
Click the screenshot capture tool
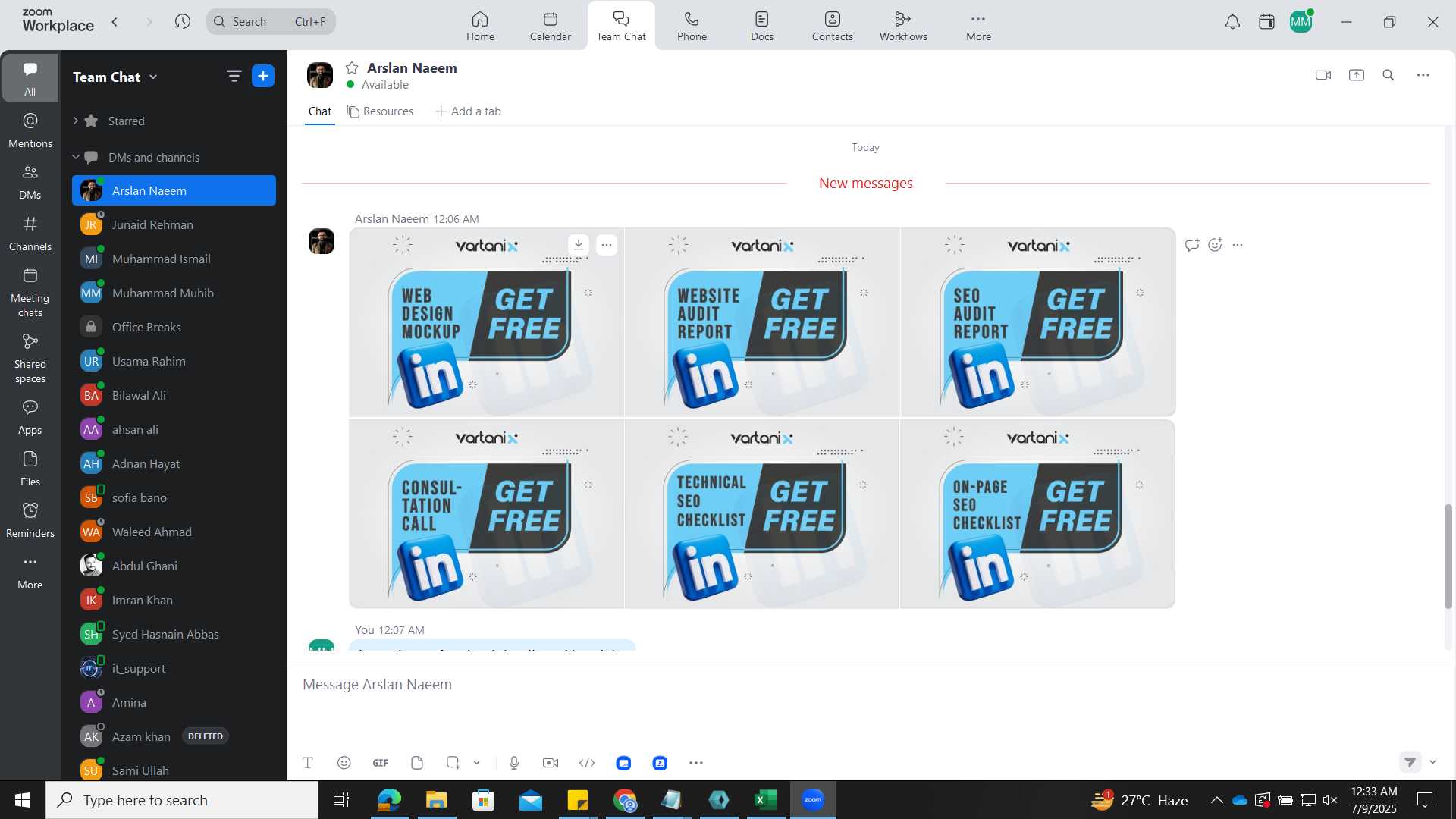pos(453,763)
